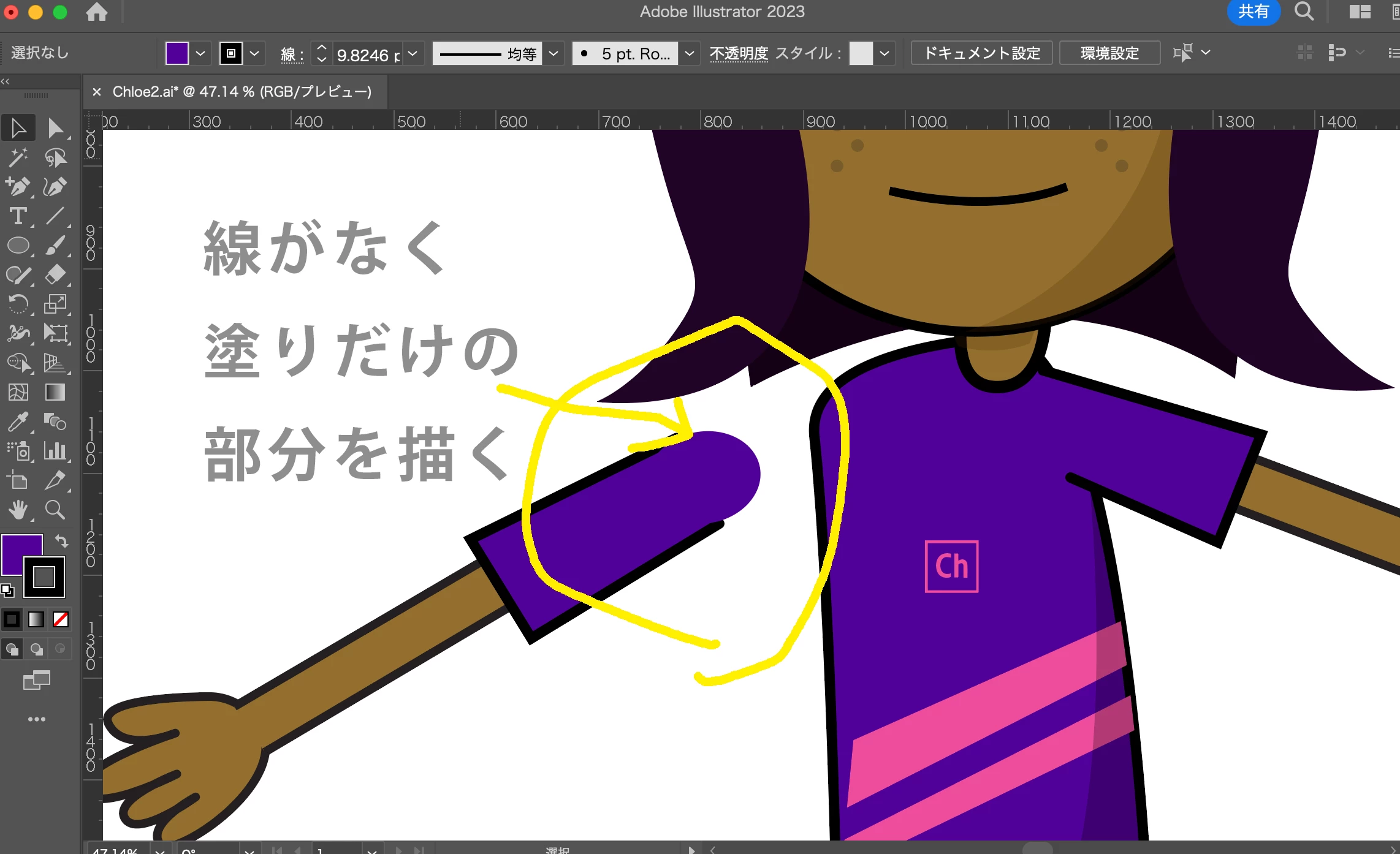The width and height of the screenshot is (1400, 854).
Task: Open the stroke weight dropdown
Action: click(413, 53)
